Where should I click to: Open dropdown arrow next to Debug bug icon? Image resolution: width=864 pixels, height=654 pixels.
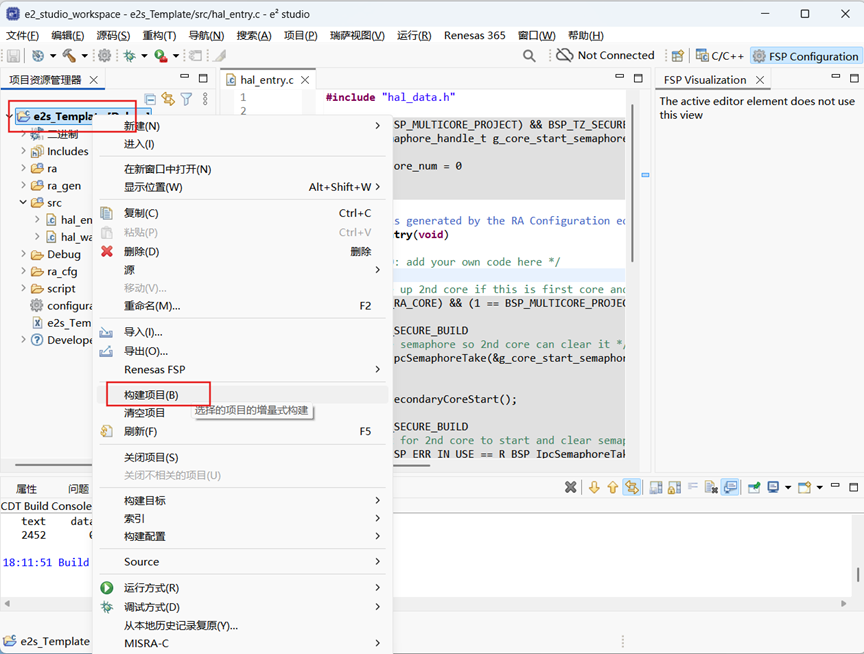[x=144, y=56]
